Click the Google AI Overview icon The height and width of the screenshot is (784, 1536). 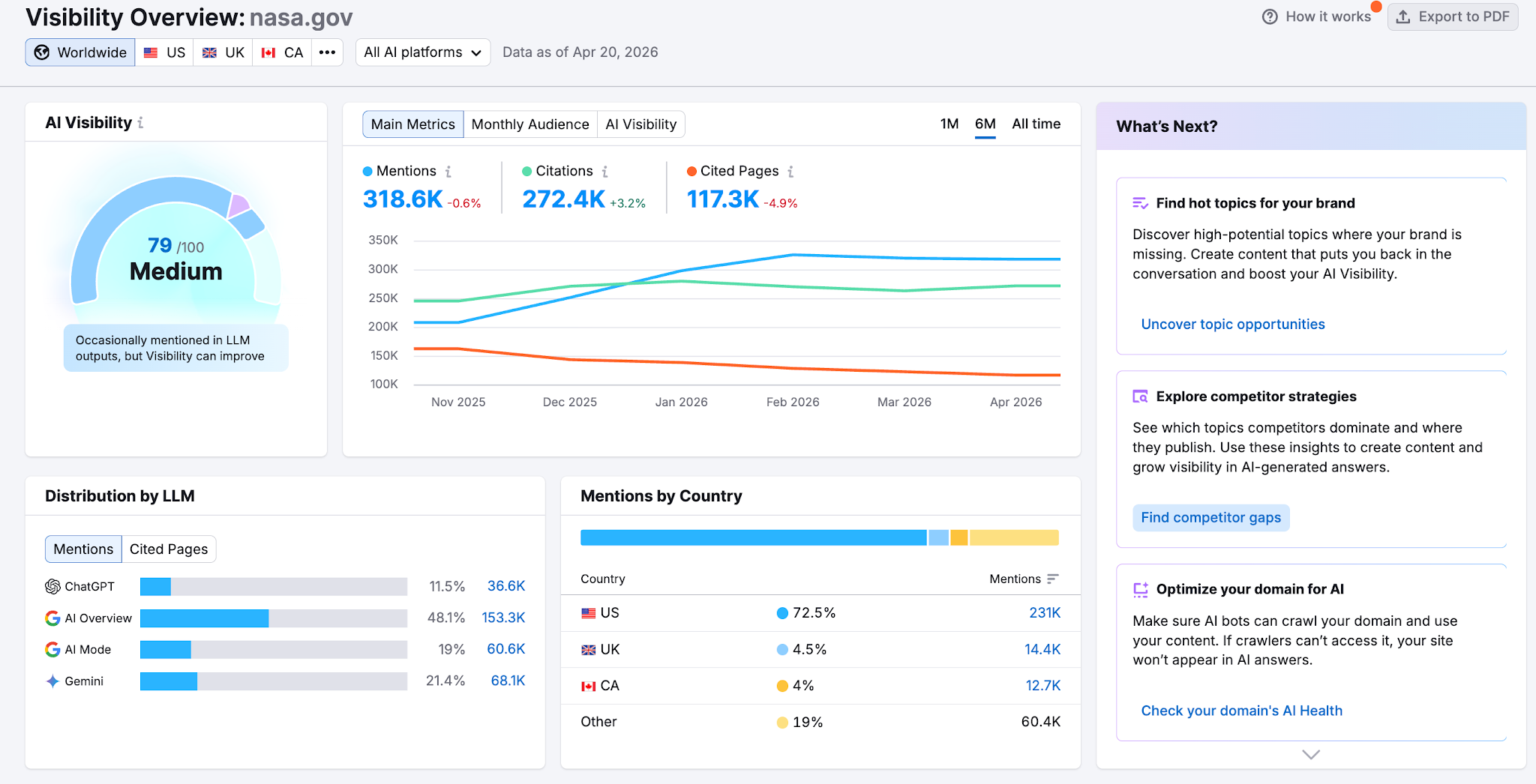(52, 618)
